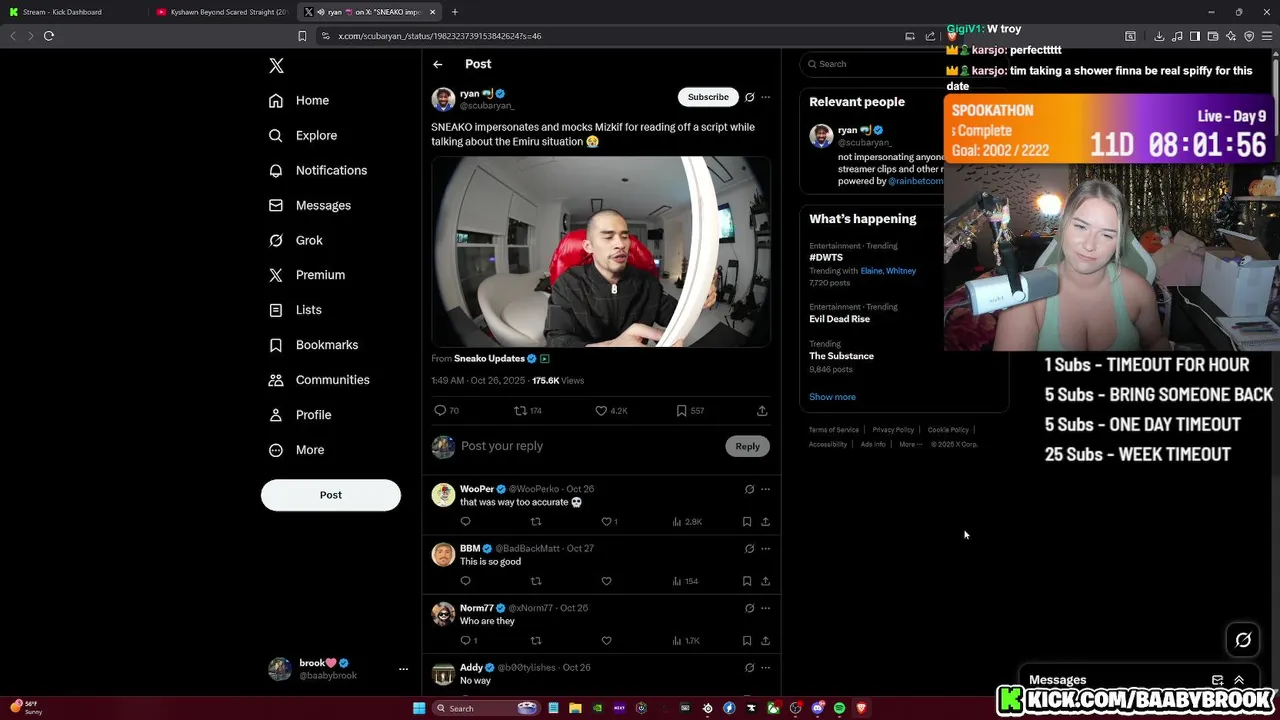Compose new message icon in Messages drawer
The height and width of the screenshot is (720, 1280).
tap(1217, 680)
